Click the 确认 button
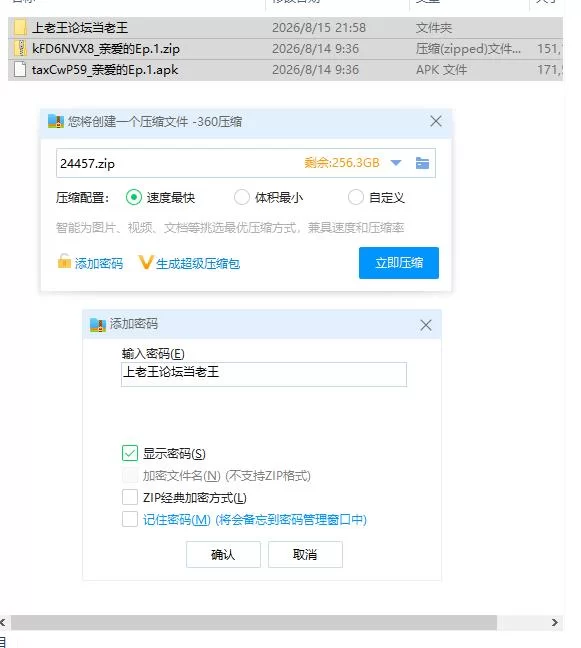581x648 pixels. [x=223, y=554]
